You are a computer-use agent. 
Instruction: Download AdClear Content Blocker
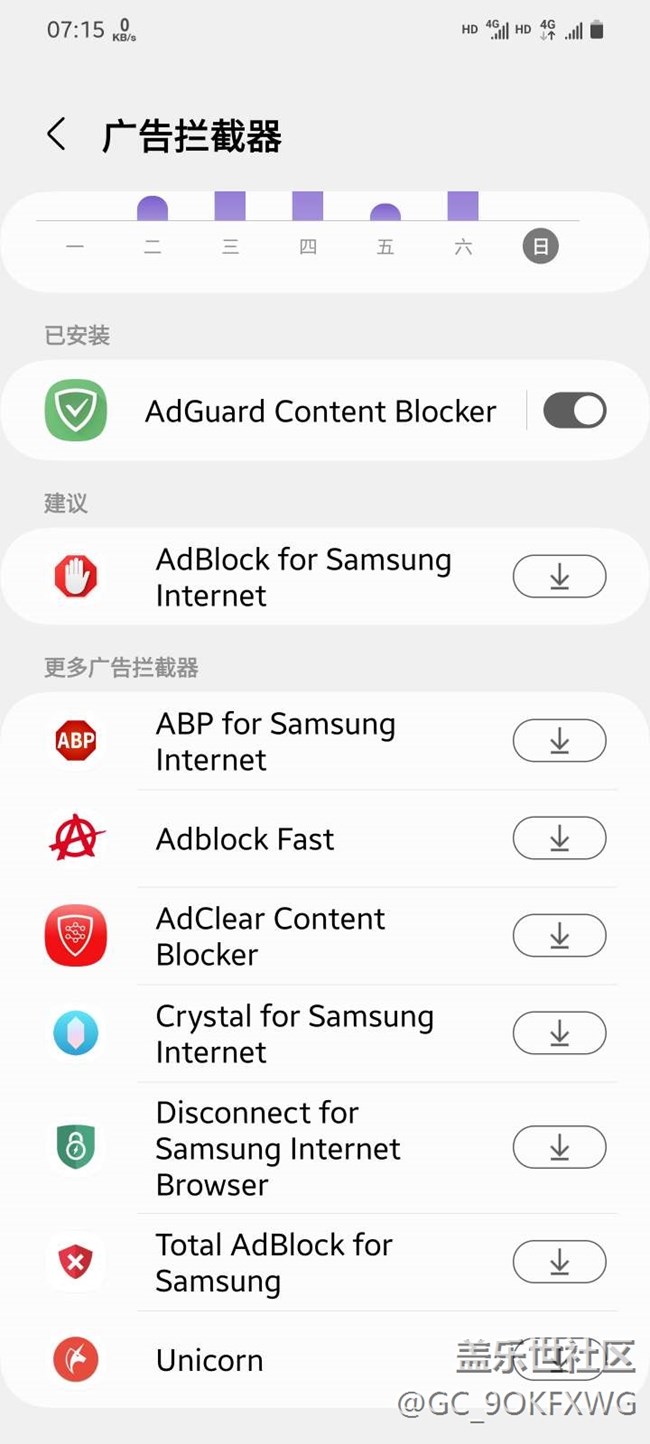(x=559, y=936)
